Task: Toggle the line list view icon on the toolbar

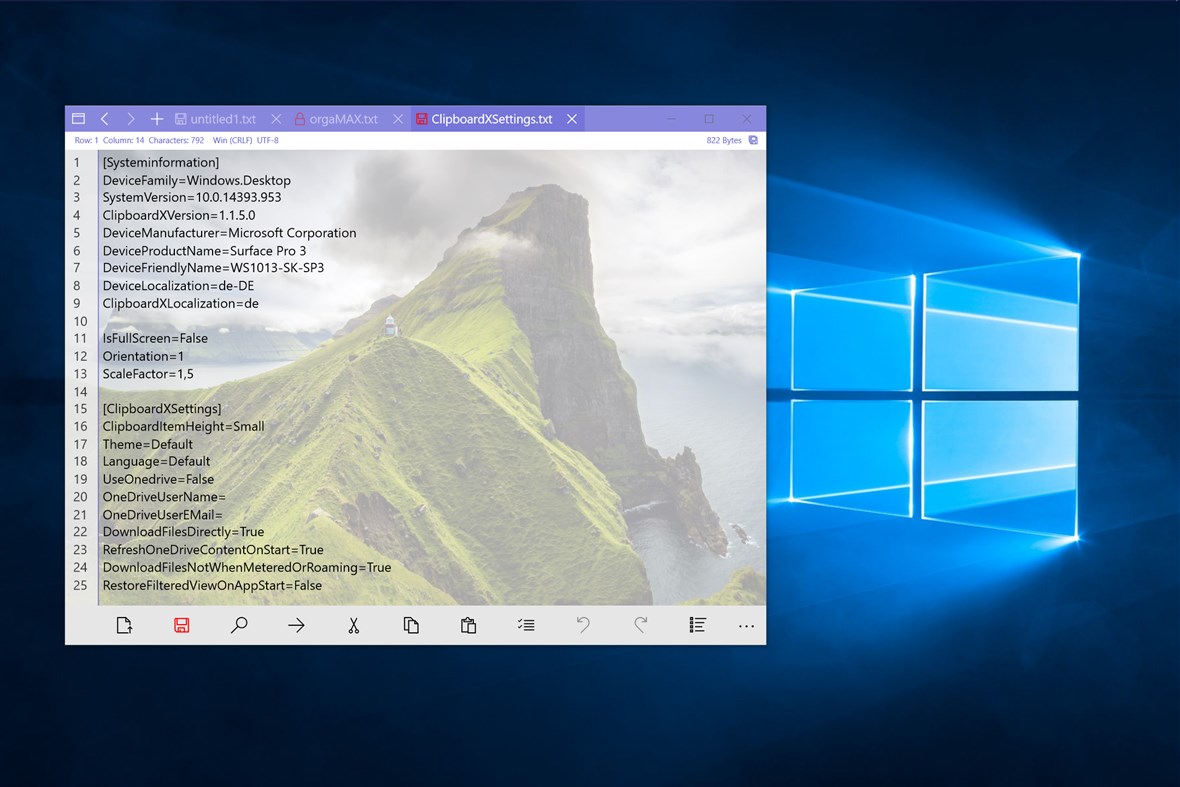Action: tap(697, 624)
